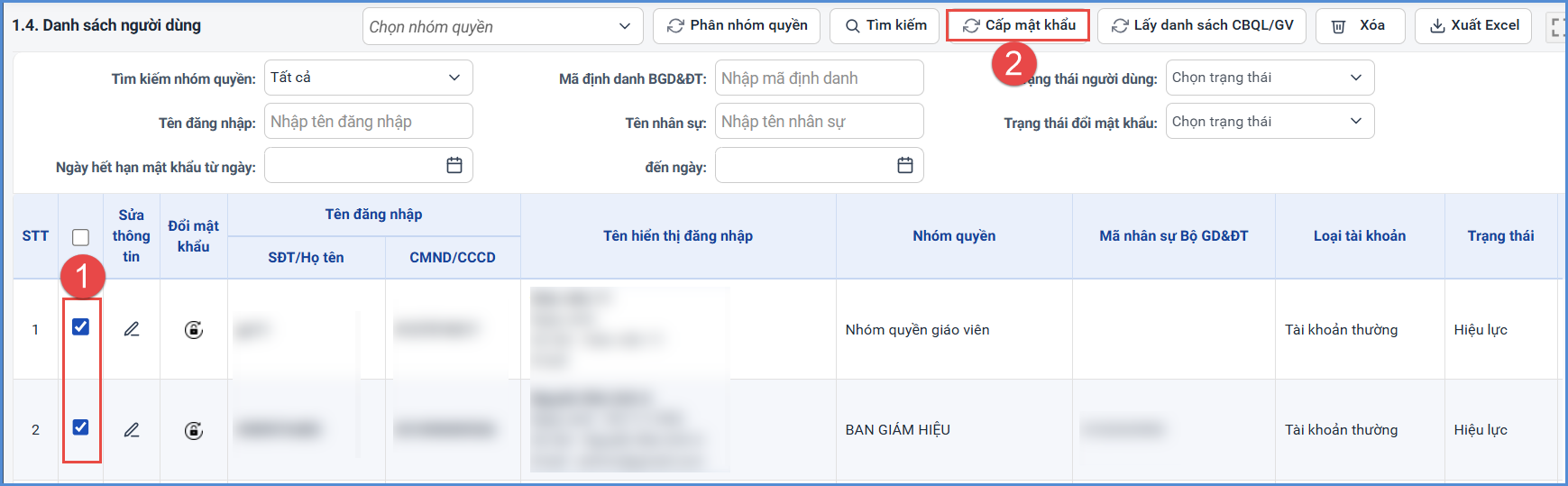Click 'Nhóm quyền' column header

point(954,236)
